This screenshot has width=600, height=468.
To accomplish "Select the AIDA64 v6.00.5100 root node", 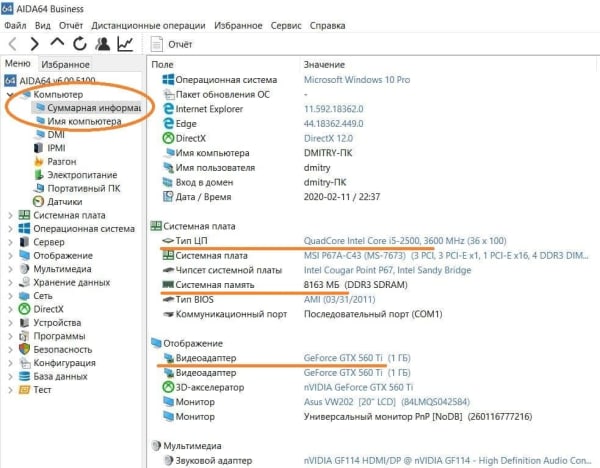I will tap(57, 80).
